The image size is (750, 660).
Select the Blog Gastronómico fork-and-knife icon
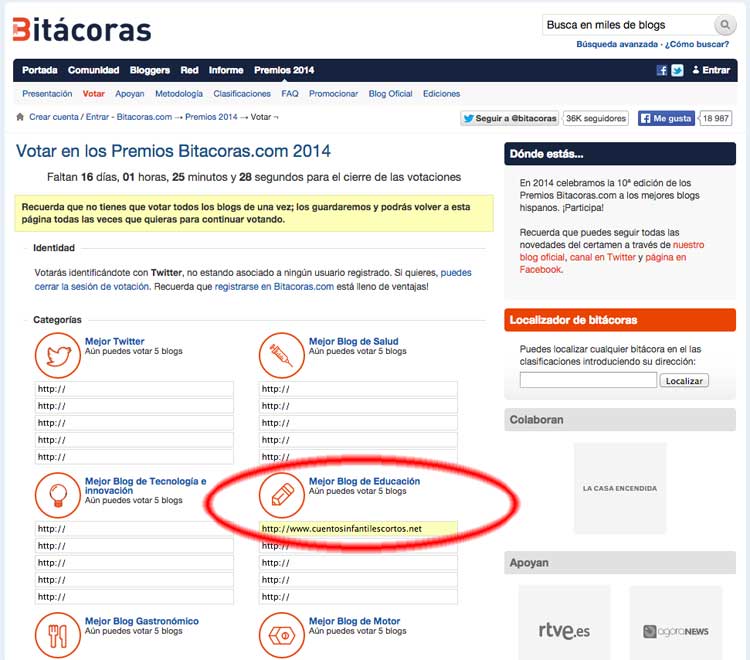(x=58, y=633)
